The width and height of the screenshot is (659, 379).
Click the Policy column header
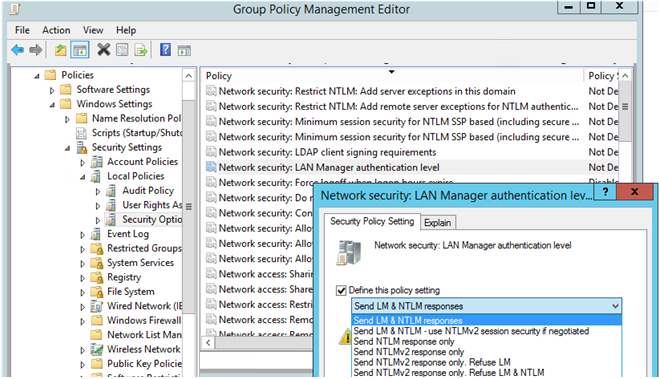pyautogui.click(x=393, y=76)
